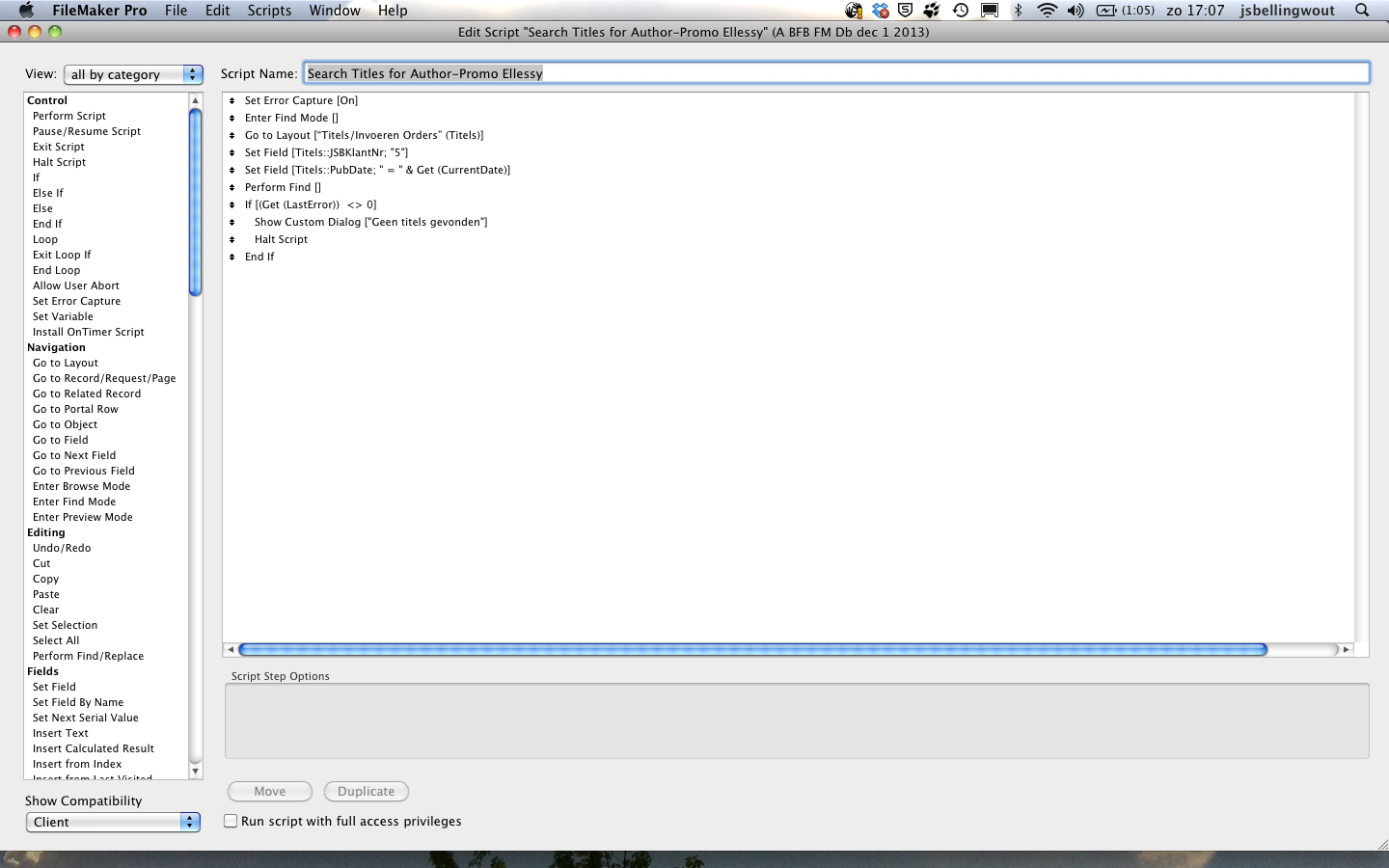Click the jsbellingwout user menu
This screenshot has width=1389, height=868.
[1288, 10]
